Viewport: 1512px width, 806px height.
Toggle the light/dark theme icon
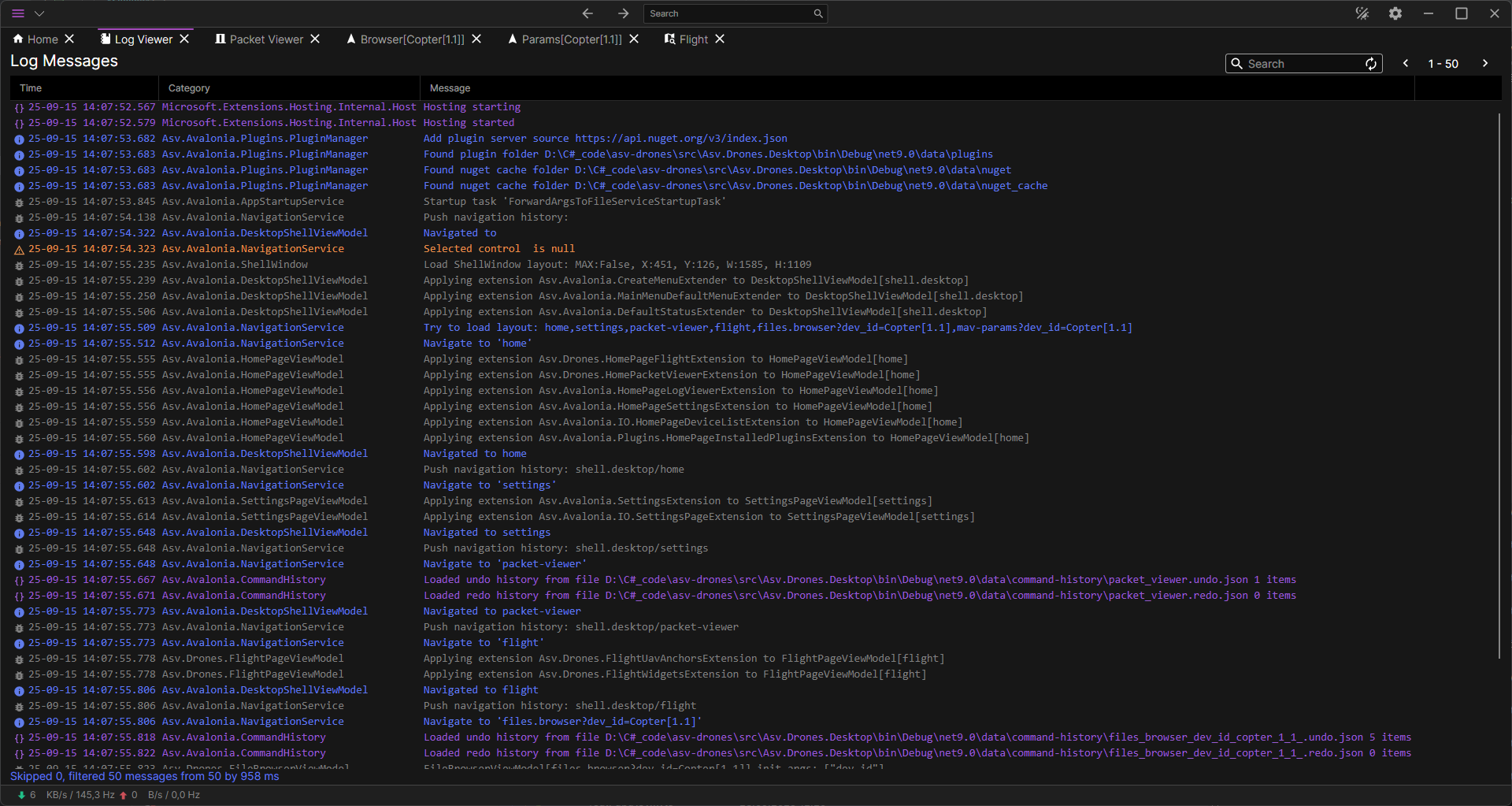(1362, 13)
